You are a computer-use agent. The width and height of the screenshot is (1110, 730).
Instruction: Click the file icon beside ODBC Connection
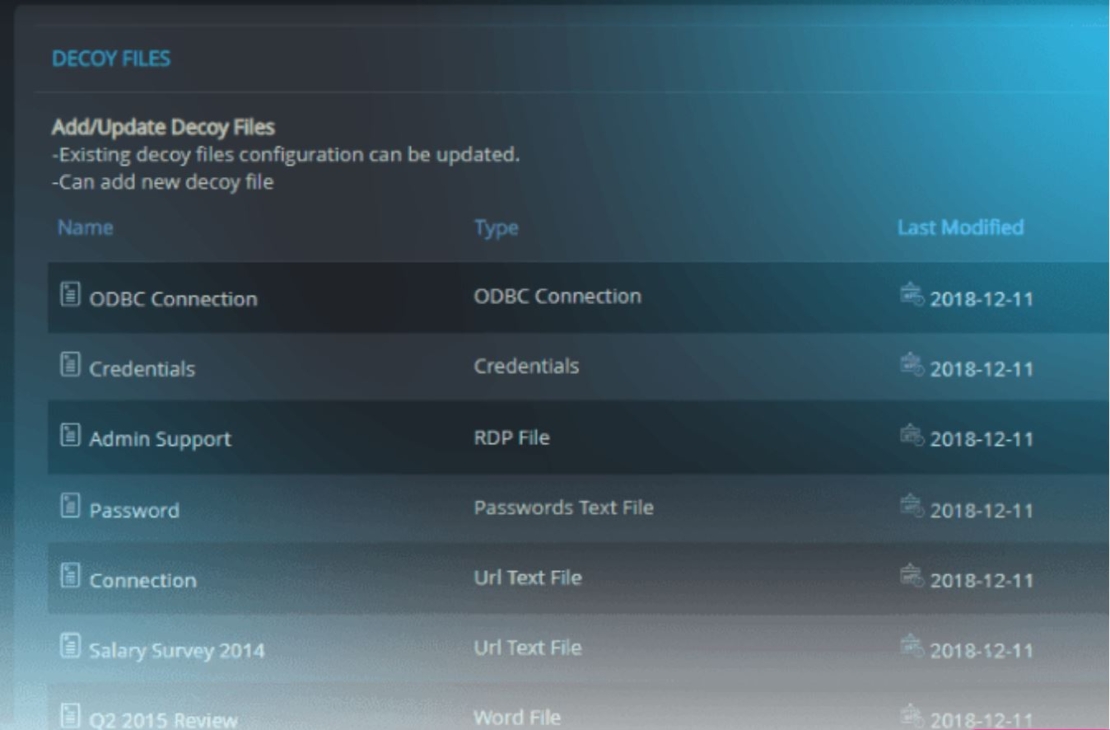[68, 296]
